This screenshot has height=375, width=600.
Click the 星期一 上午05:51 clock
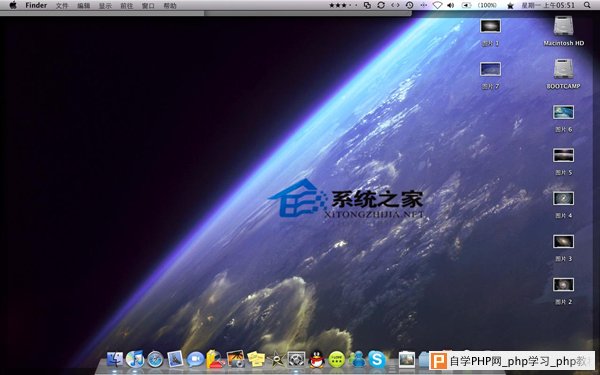click(548, 5)
